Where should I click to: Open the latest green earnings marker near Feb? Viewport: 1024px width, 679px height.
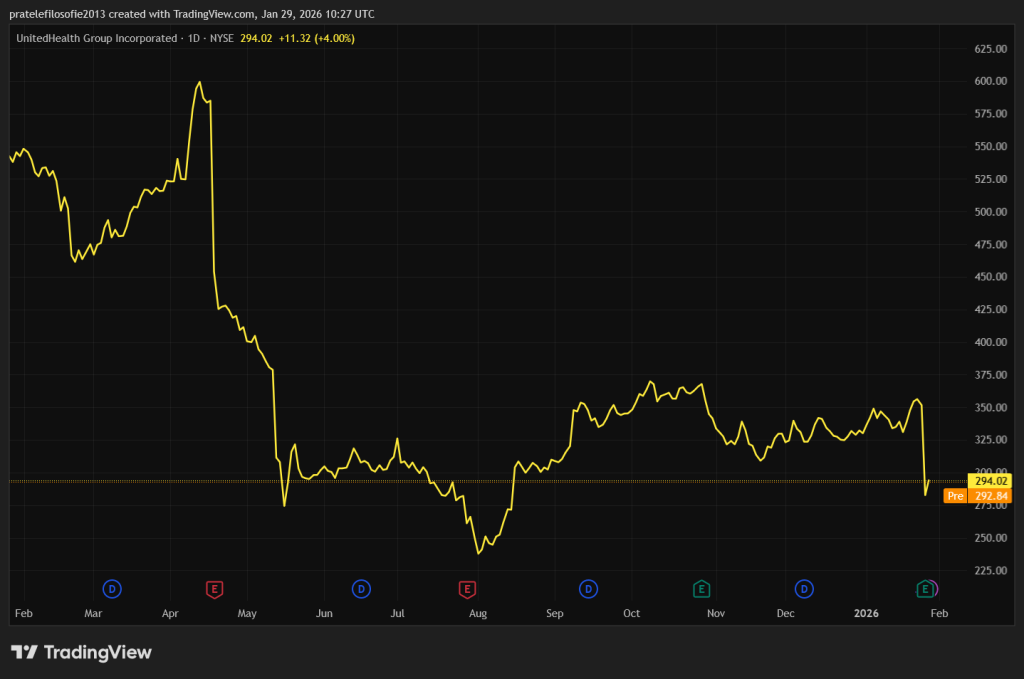pos(926,589)
